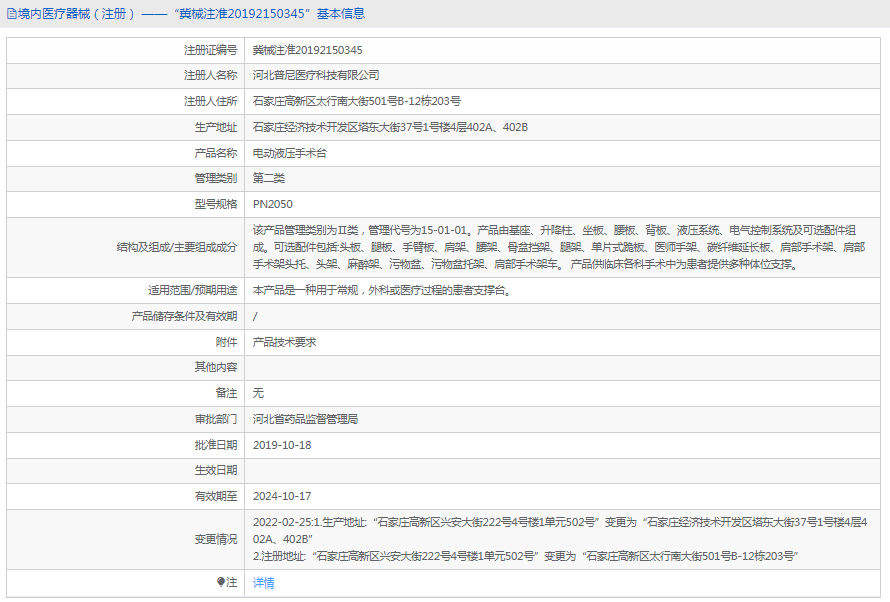Click the 注册人名称 label
The height and width of the screenshot is (602, 890).
210,75
